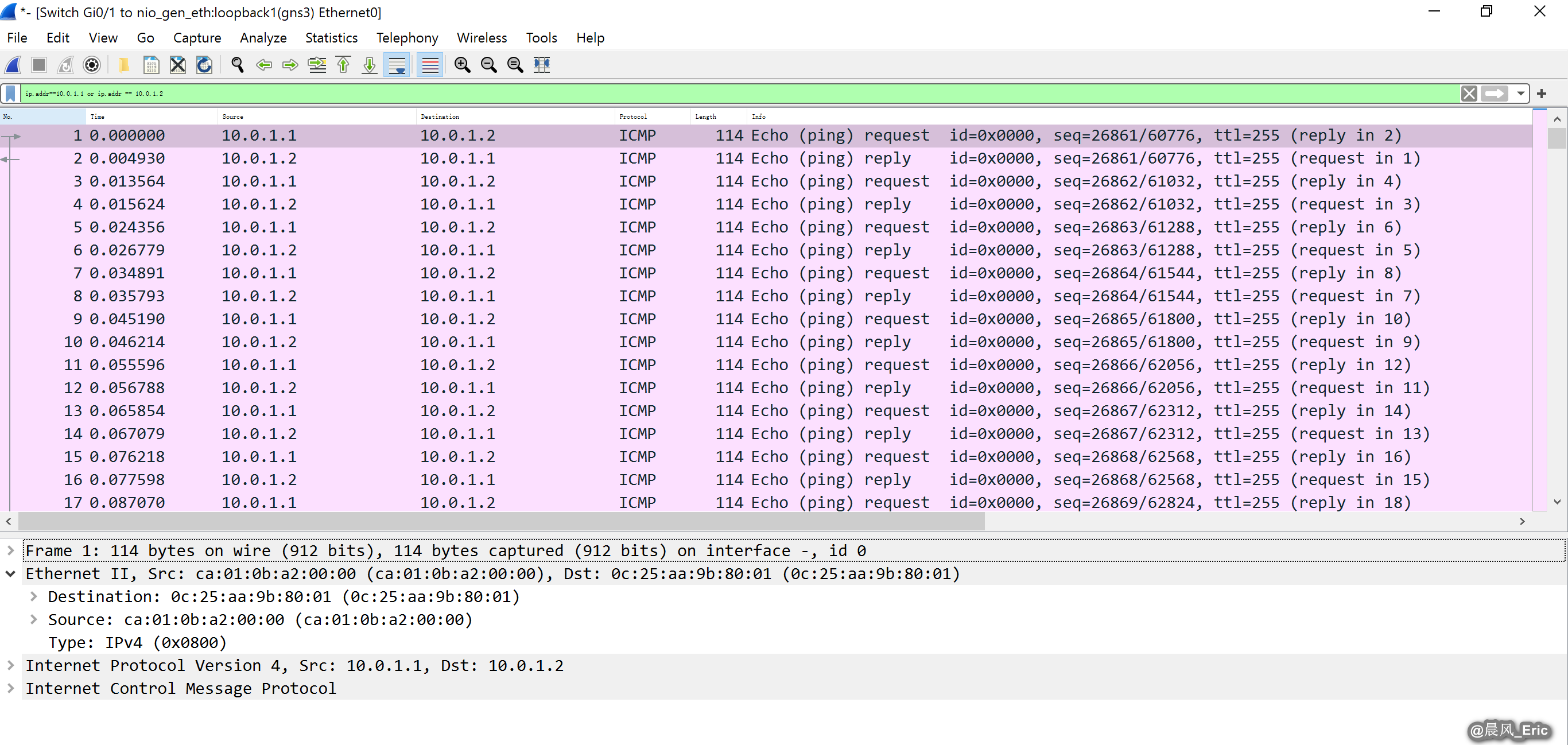
Task: Expand the Source MAC field
Action: click(33, 620)
